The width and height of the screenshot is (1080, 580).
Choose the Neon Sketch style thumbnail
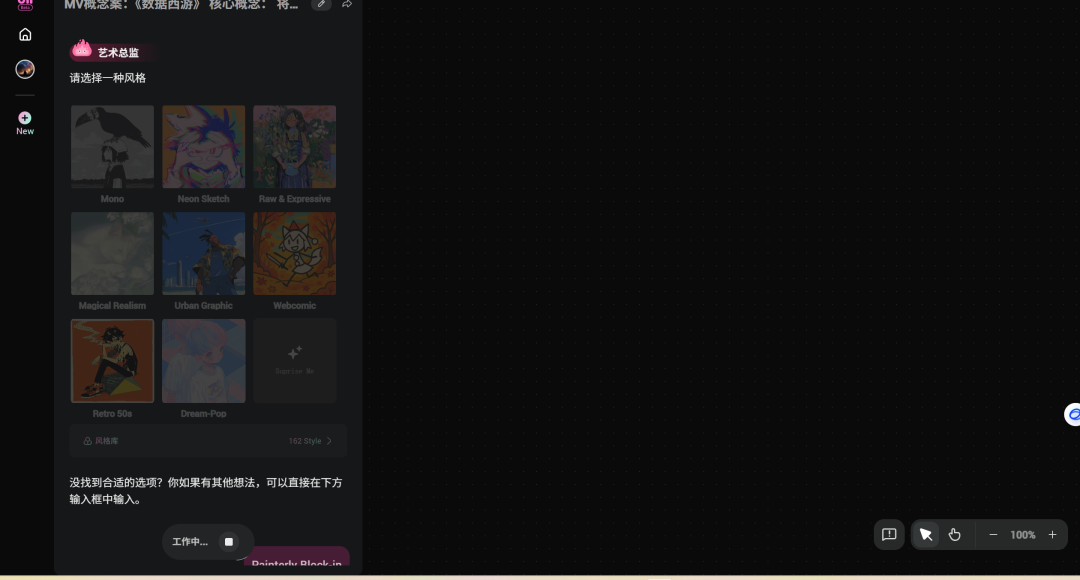[203, 147]
